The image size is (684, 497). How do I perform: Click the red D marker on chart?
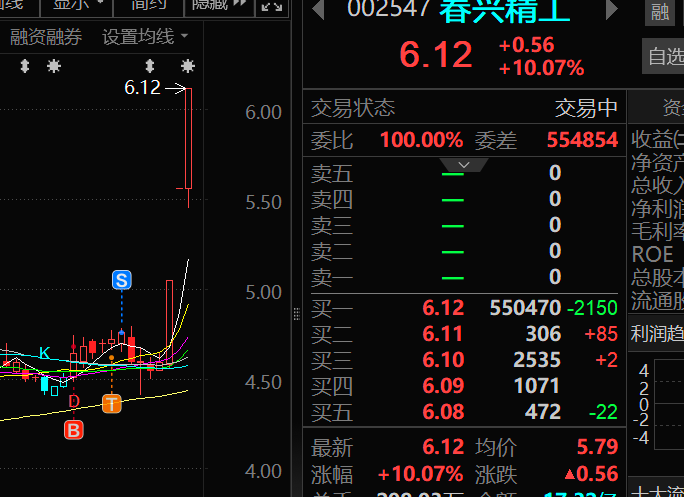pyautogui.click(x=74, y=401)
